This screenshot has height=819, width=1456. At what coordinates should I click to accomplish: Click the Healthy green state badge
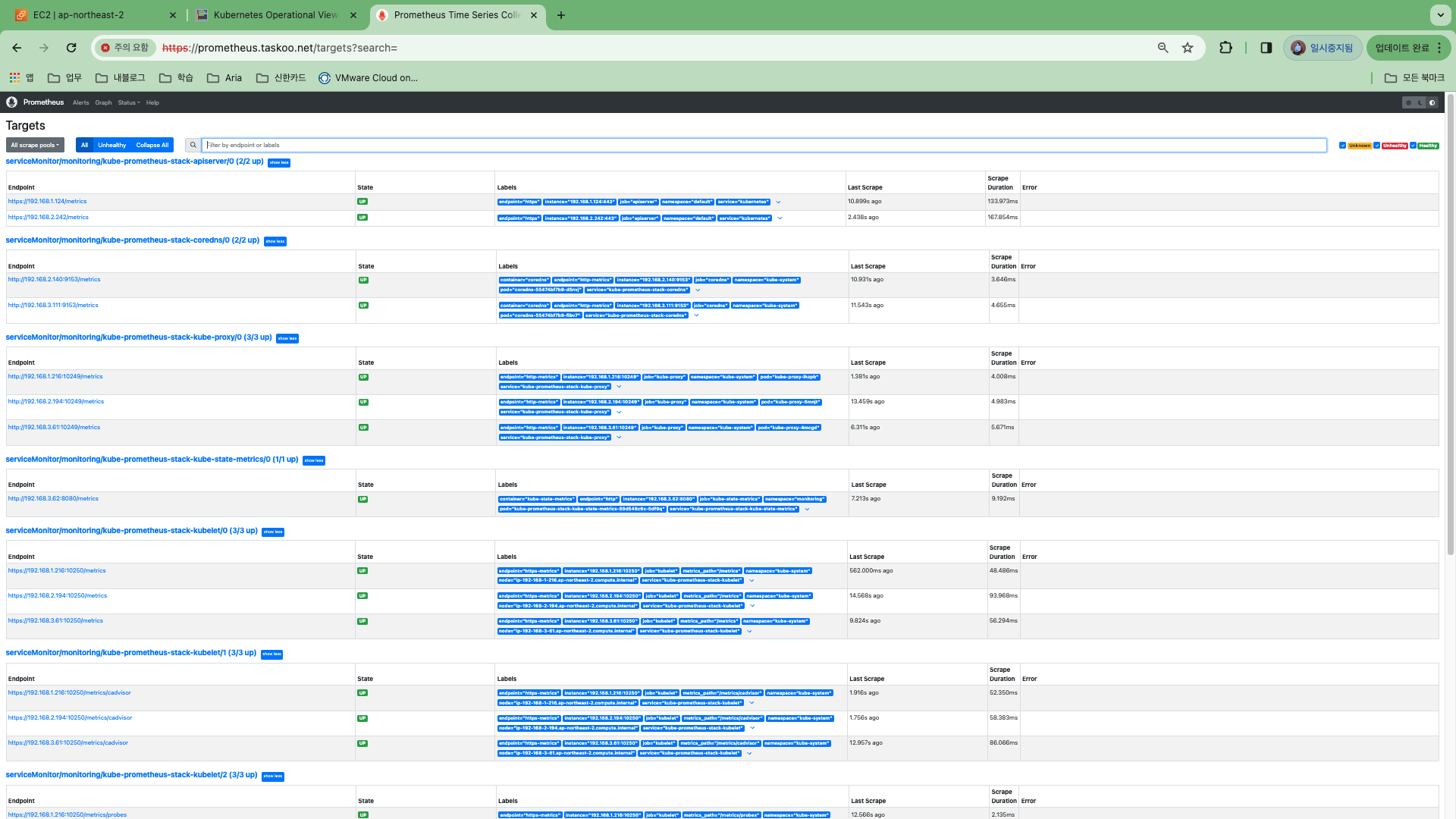[x=1428, y=146]
